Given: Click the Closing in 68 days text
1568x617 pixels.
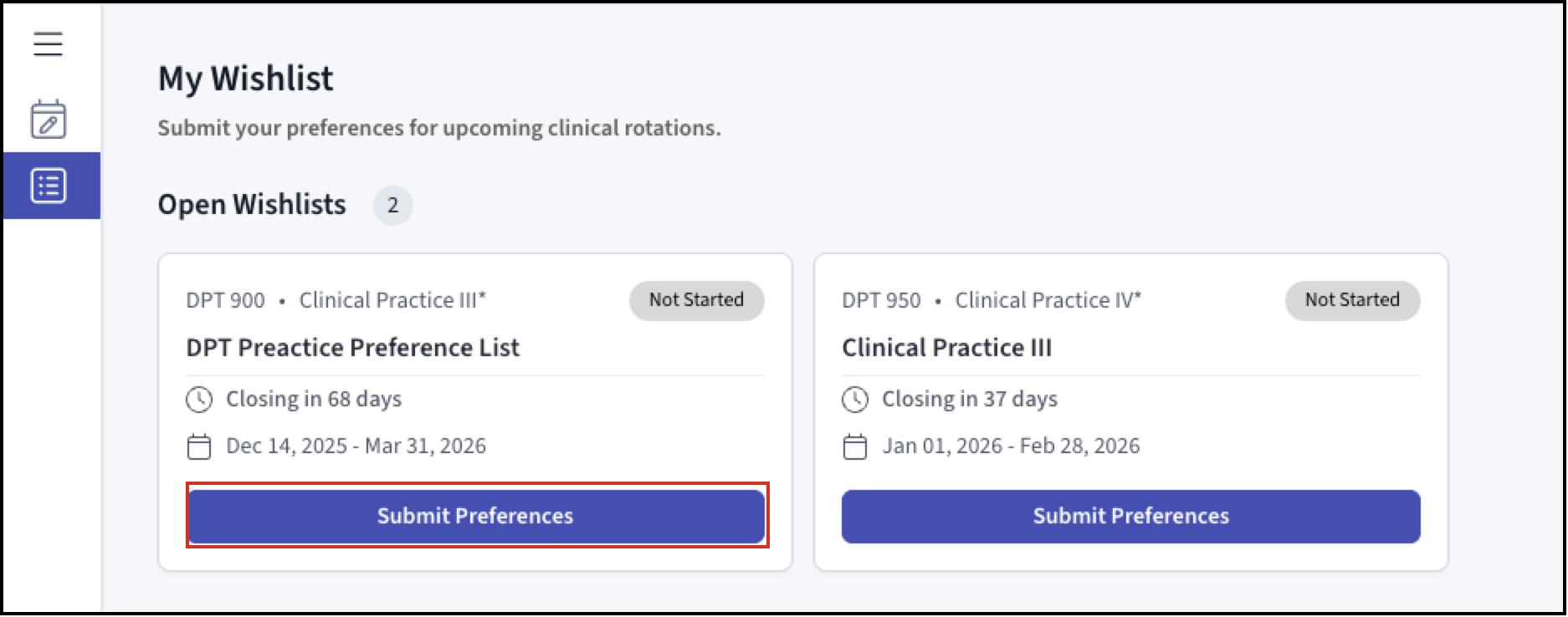Looking at the screenshot, I should 314,400.
